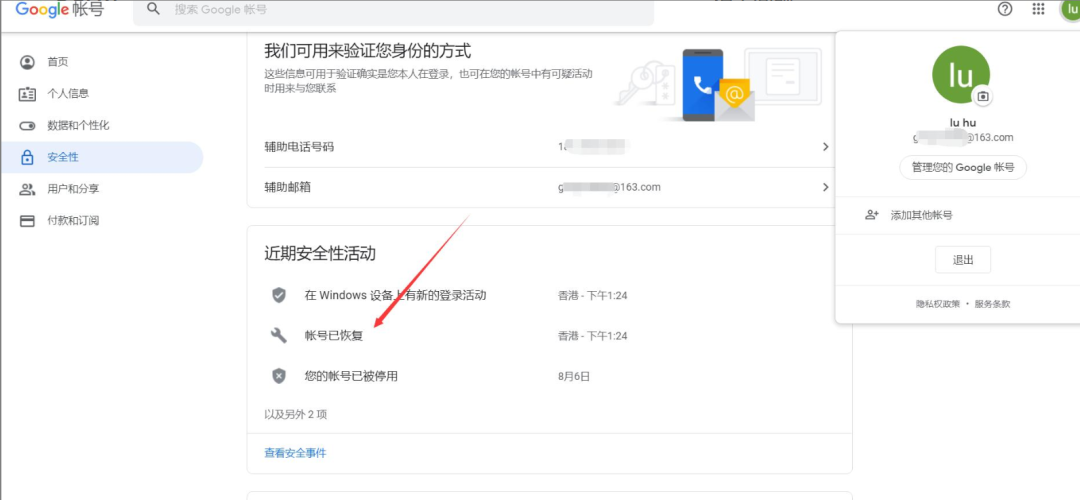Click the camera icon on profile picture
This screenshot has width=1080, height=500.
tap(983, 96)
